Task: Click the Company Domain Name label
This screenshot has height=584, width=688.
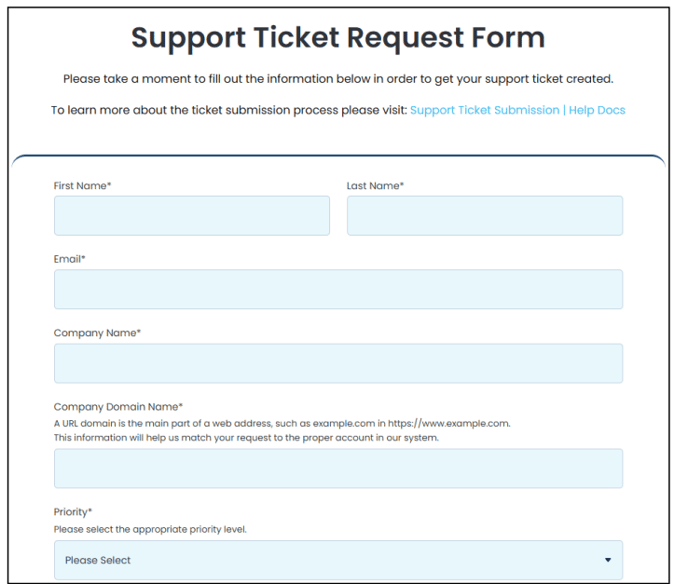Action: pos(118,407)
